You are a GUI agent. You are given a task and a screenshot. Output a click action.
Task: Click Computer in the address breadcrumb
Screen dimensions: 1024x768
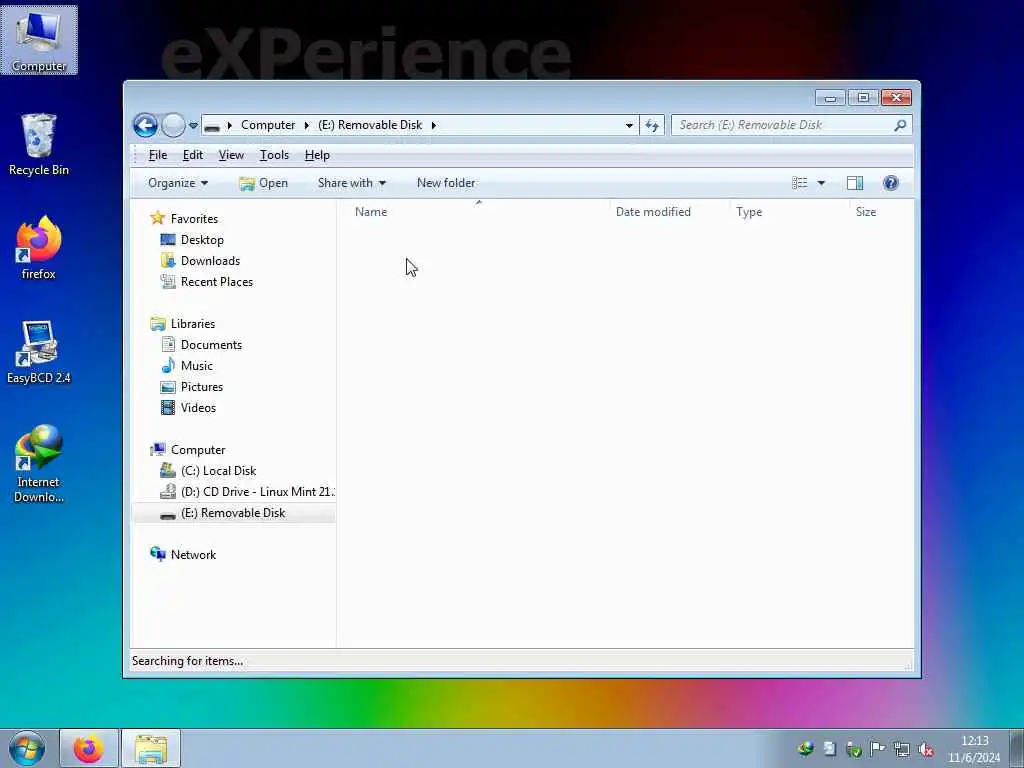pyautogui.click(x=268, y=125)
